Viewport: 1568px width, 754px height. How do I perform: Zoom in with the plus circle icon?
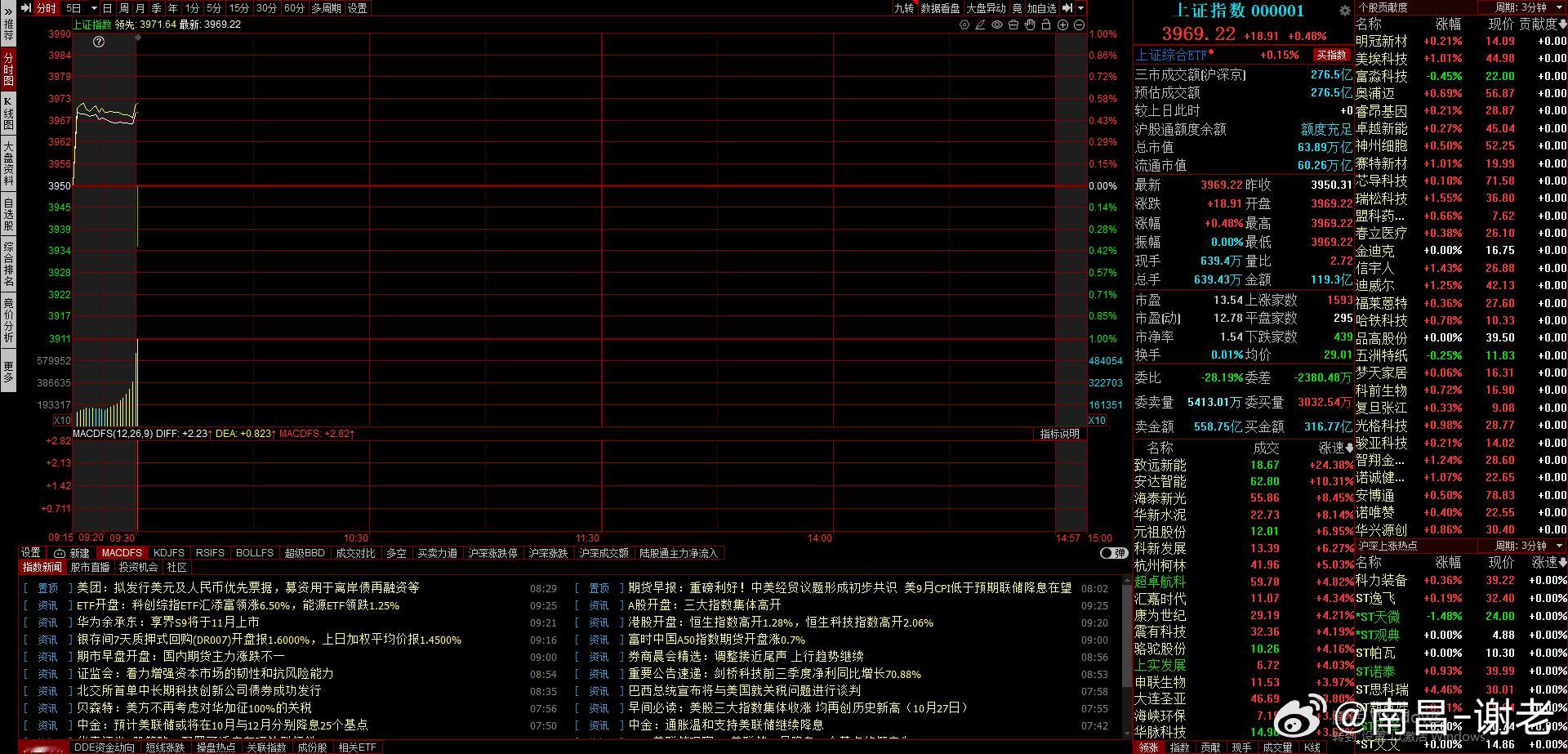[1063, 25]
